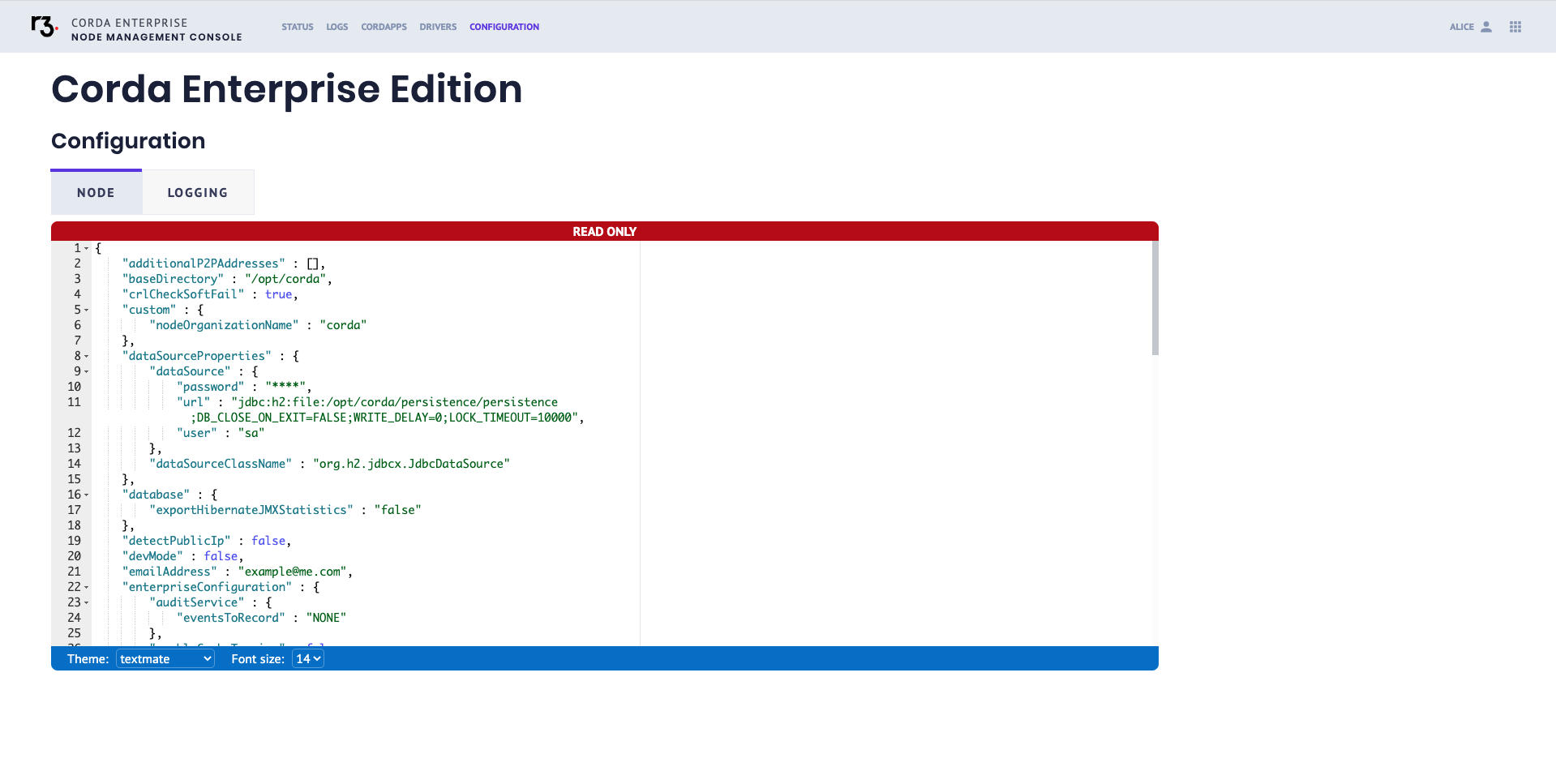
Task: Click the "dataSourceClassName" key
Action: [221, 464]
